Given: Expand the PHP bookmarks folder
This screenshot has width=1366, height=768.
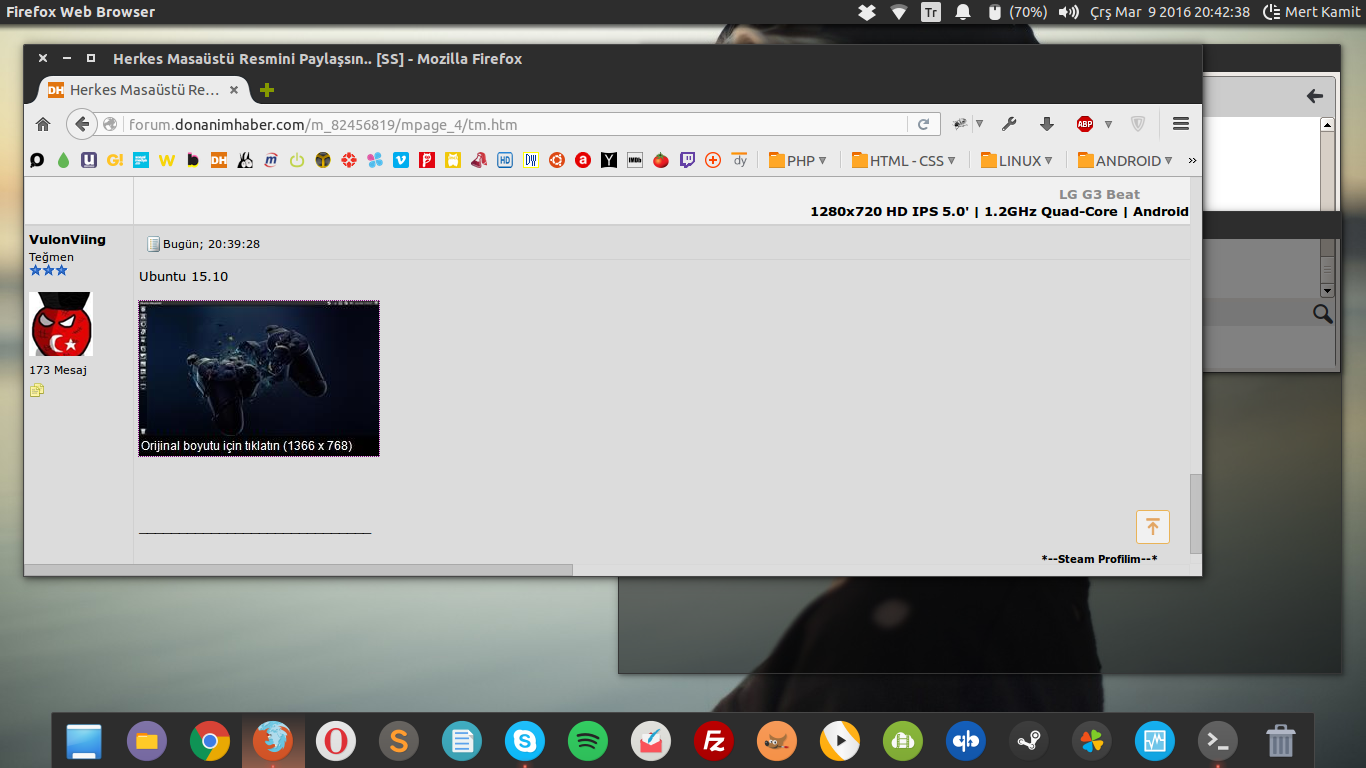Looking at the screenshot, I should click(798, 160).
